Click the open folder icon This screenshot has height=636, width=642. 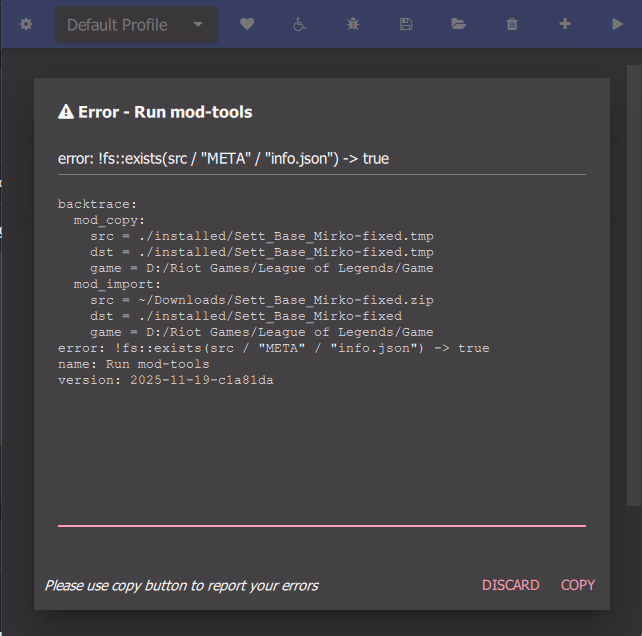[459, 24]
